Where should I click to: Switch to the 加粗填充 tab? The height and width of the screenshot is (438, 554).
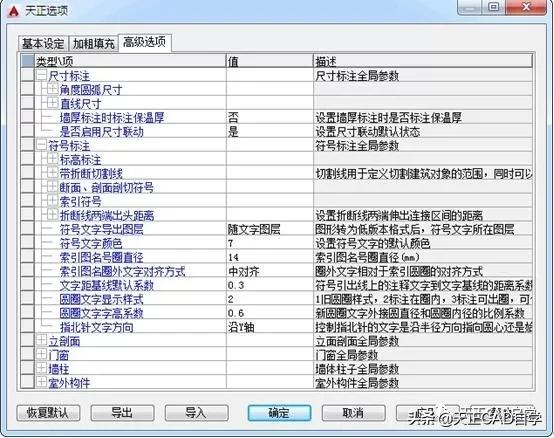click(x=94, y=44)
